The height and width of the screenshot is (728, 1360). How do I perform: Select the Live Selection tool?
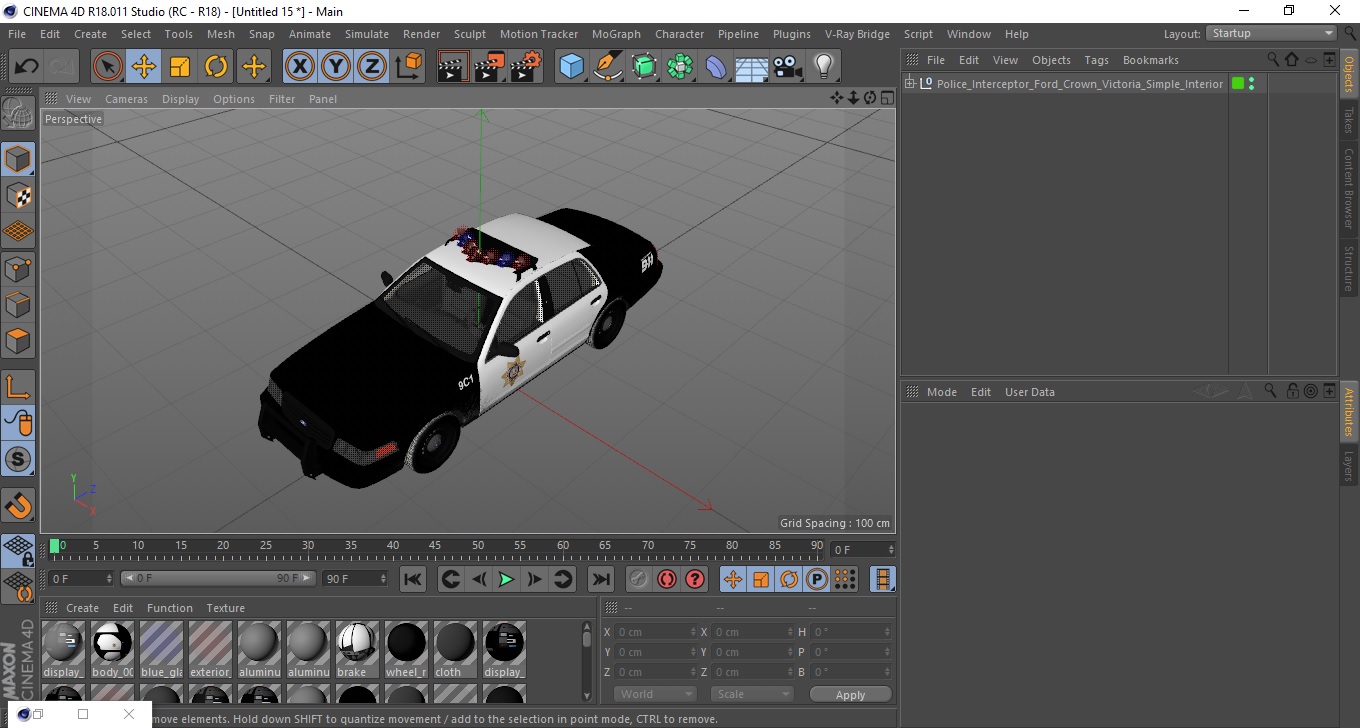(x=108, y=67)
